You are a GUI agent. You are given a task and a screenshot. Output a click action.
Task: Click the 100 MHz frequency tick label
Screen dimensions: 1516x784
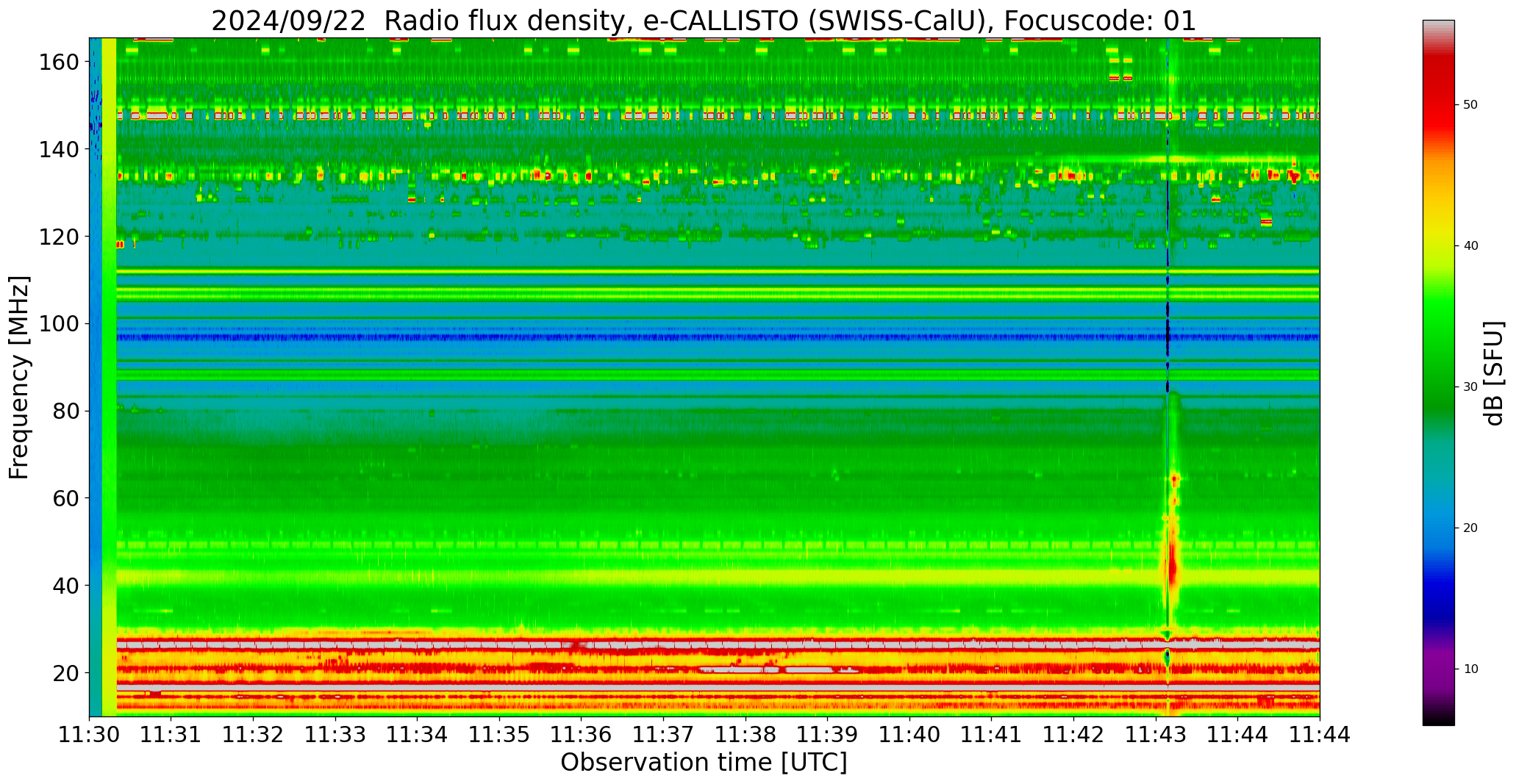pos(59,324)
